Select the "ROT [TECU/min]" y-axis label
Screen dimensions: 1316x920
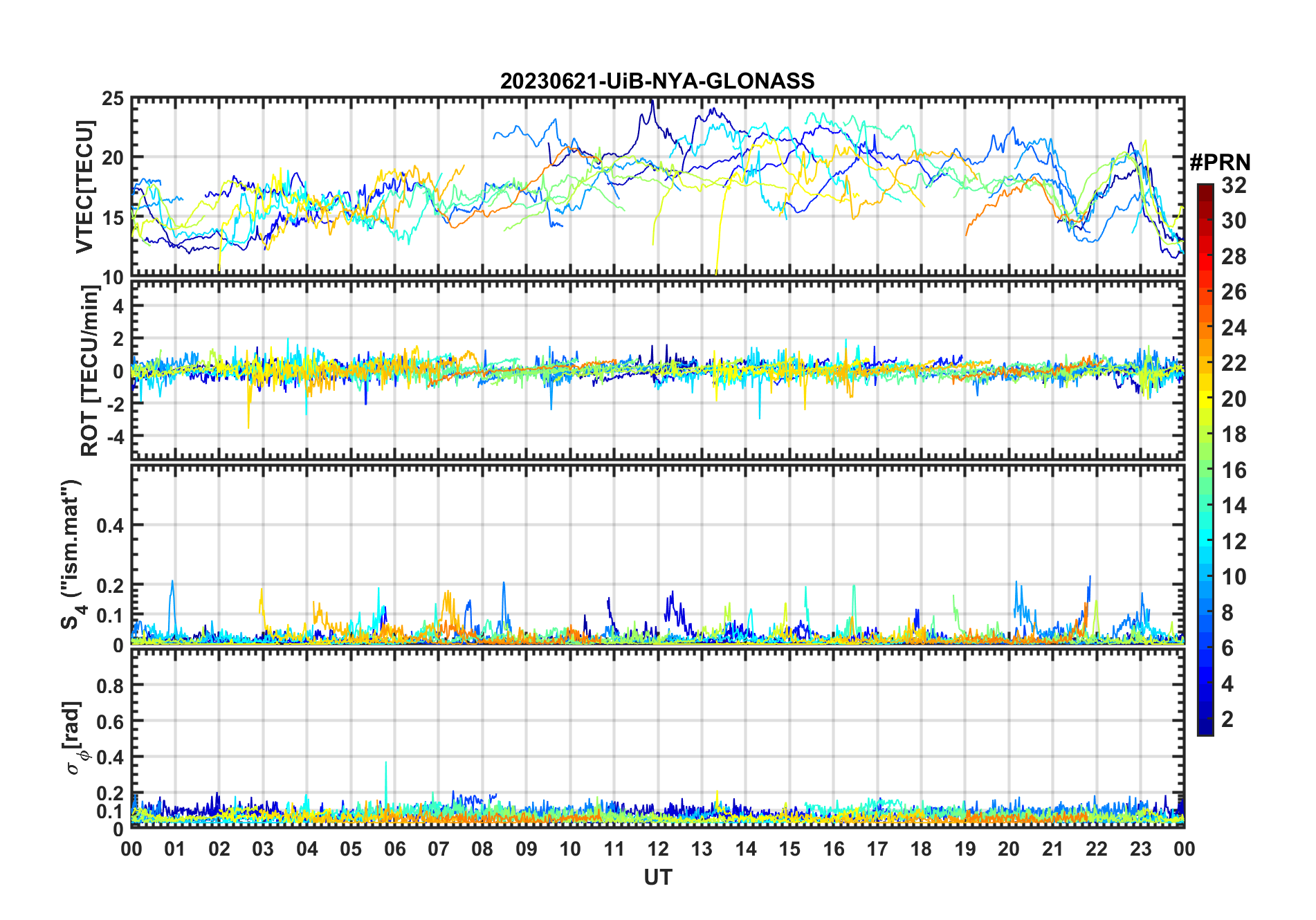(91, 371)
